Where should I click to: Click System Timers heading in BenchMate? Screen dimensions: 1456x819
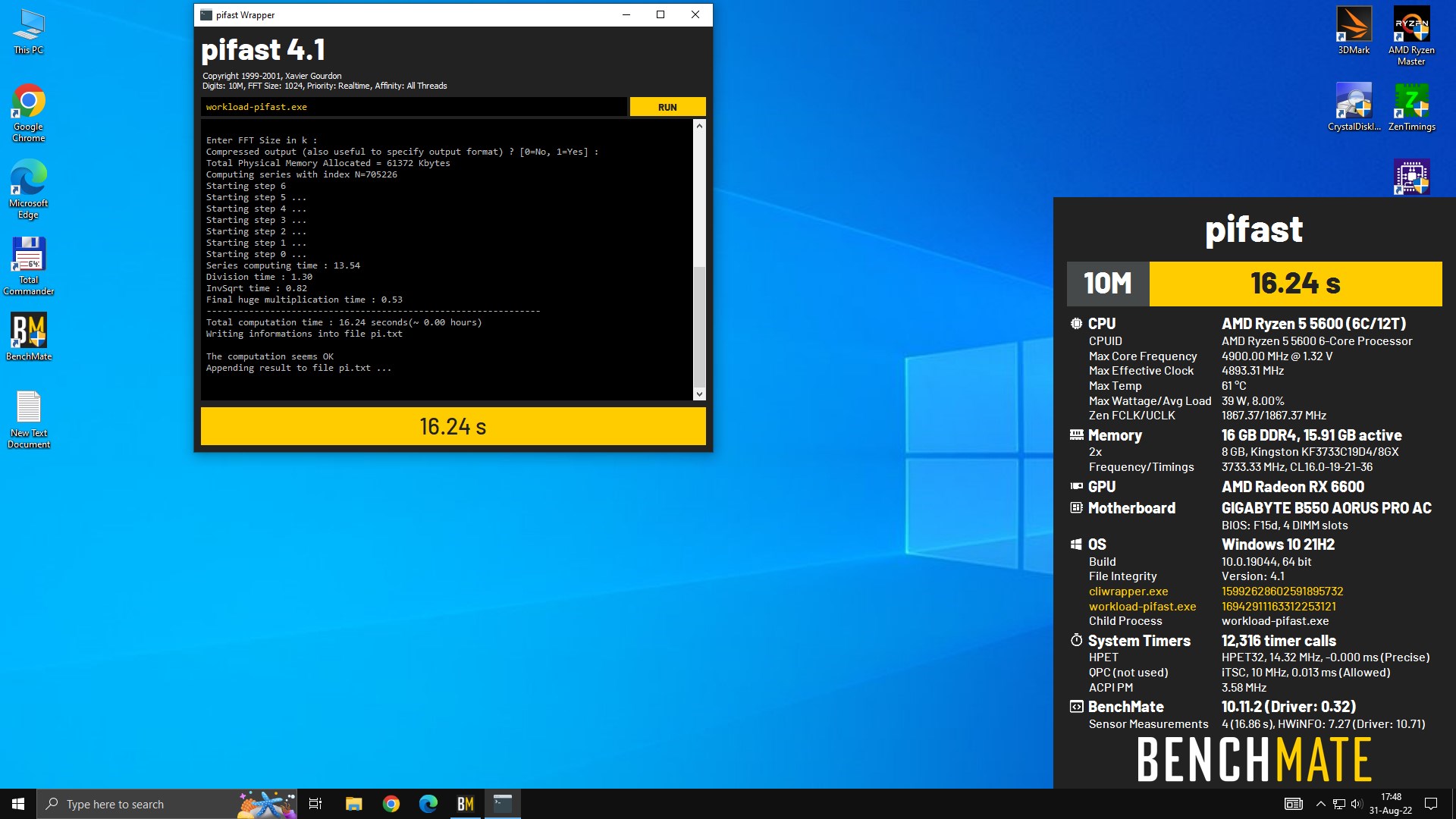click(x=1139, y=641)
